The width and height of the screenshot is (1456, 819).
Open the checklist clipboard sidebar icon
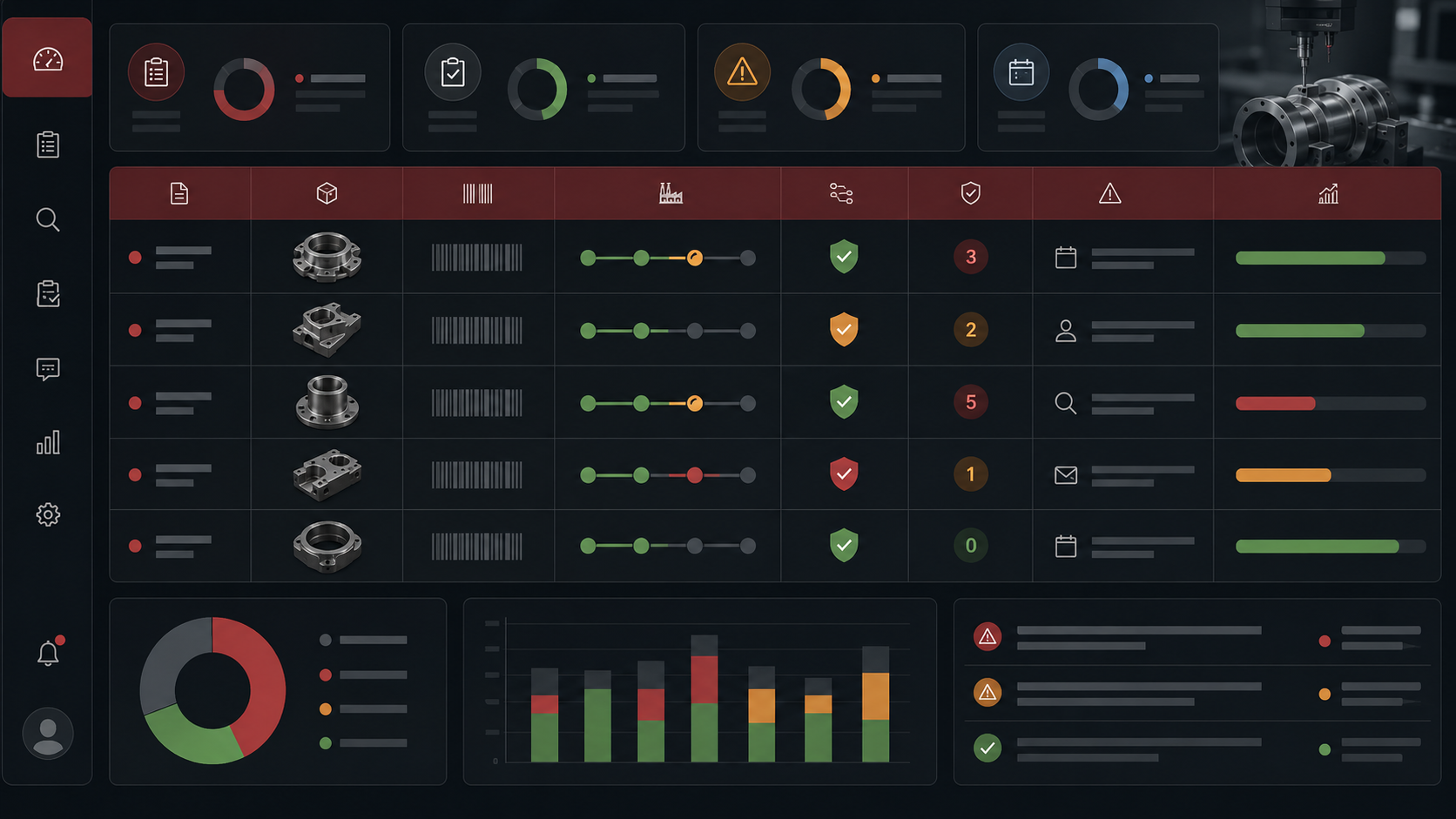coord(48,144)
